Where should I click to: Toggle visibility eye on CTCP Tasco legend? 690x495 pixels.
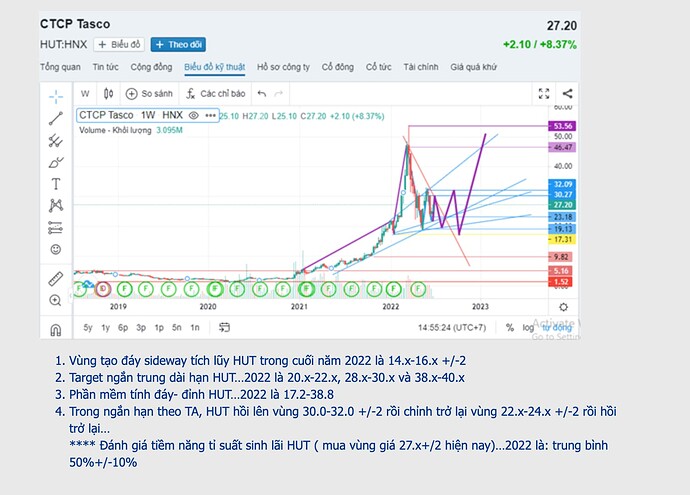click(193, 115)
